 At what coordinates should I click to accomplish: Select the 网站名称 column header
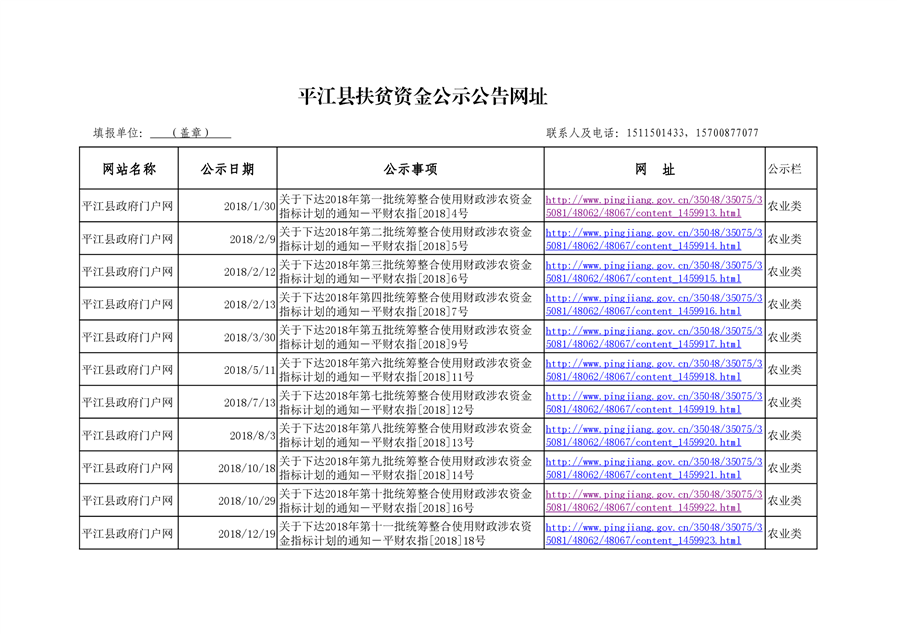coord(129,169)
